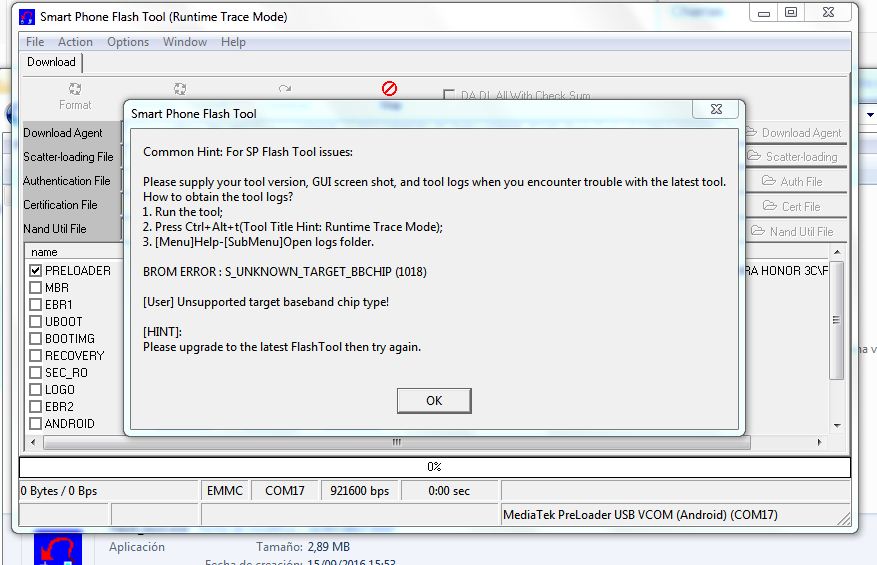Viewport: 877px width, 565px height.
Task: Uncheck the PRELOADER checkbox
Action: tap(35, 271)
